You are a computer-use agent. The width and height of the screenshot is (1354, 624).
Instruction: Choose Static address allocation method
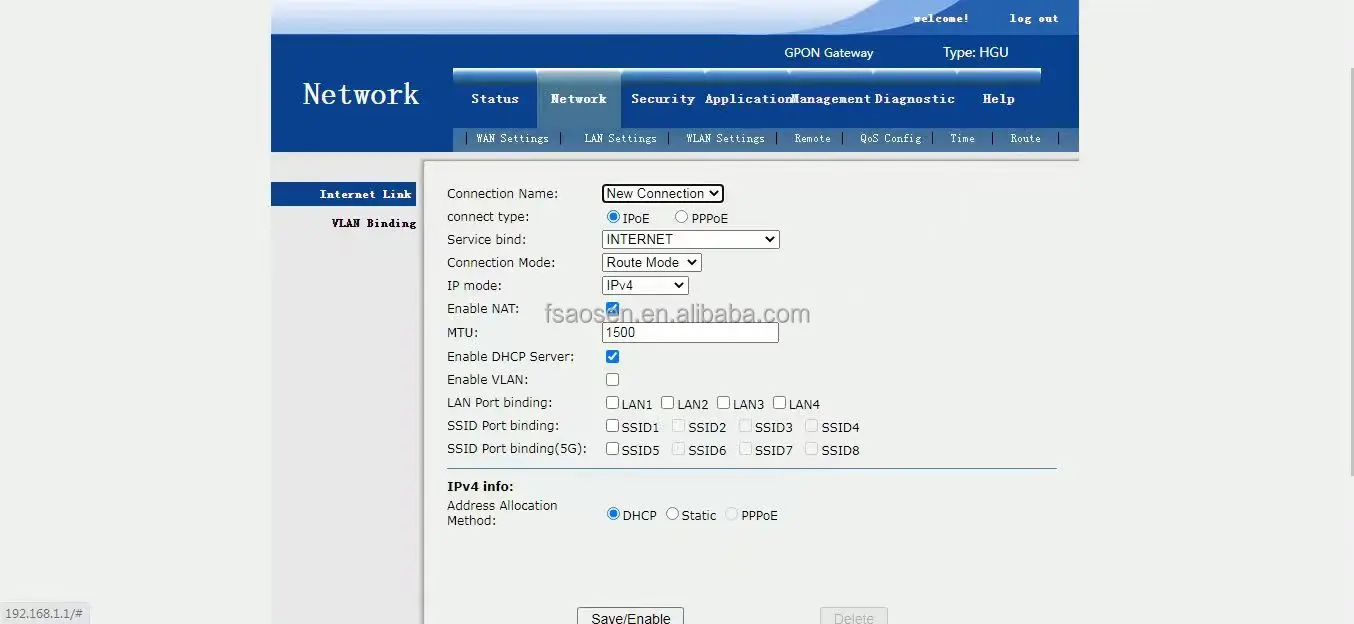point(672,514)
